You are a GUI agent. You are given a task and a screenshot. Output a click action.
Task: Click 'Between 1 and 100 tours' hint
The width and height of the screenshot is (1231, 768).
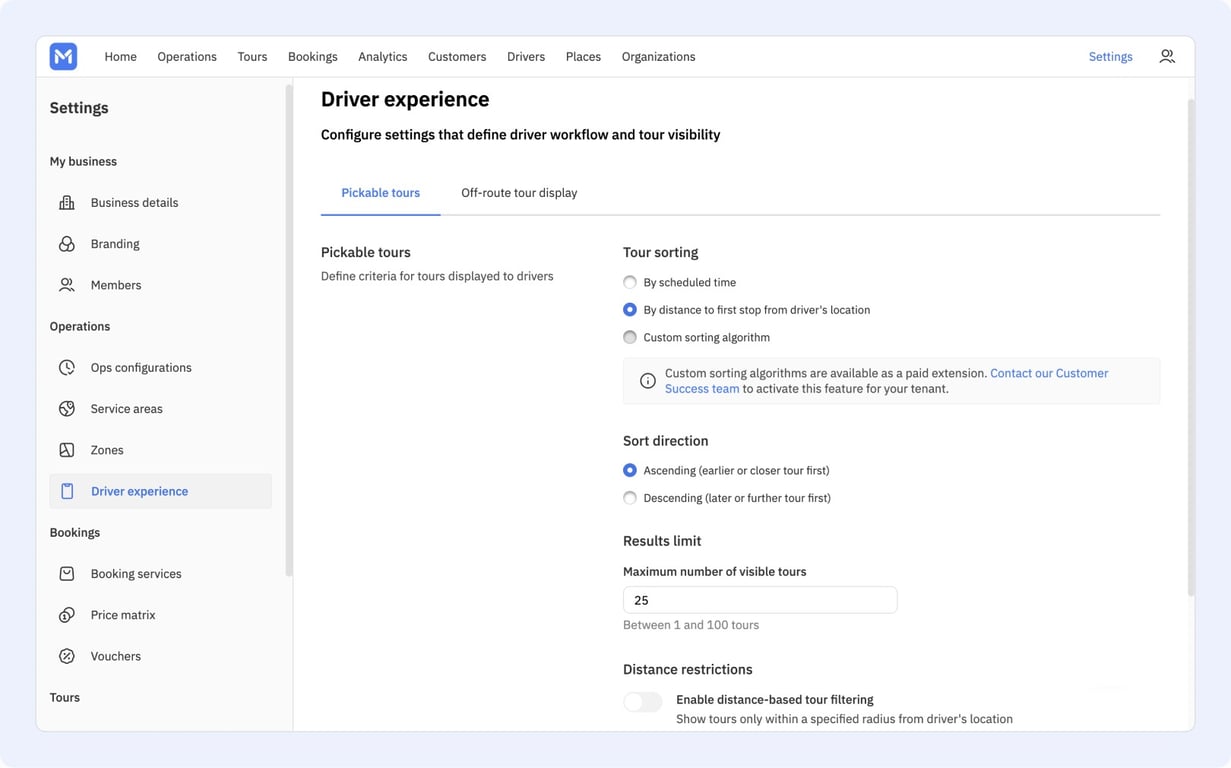coord(691,625)
